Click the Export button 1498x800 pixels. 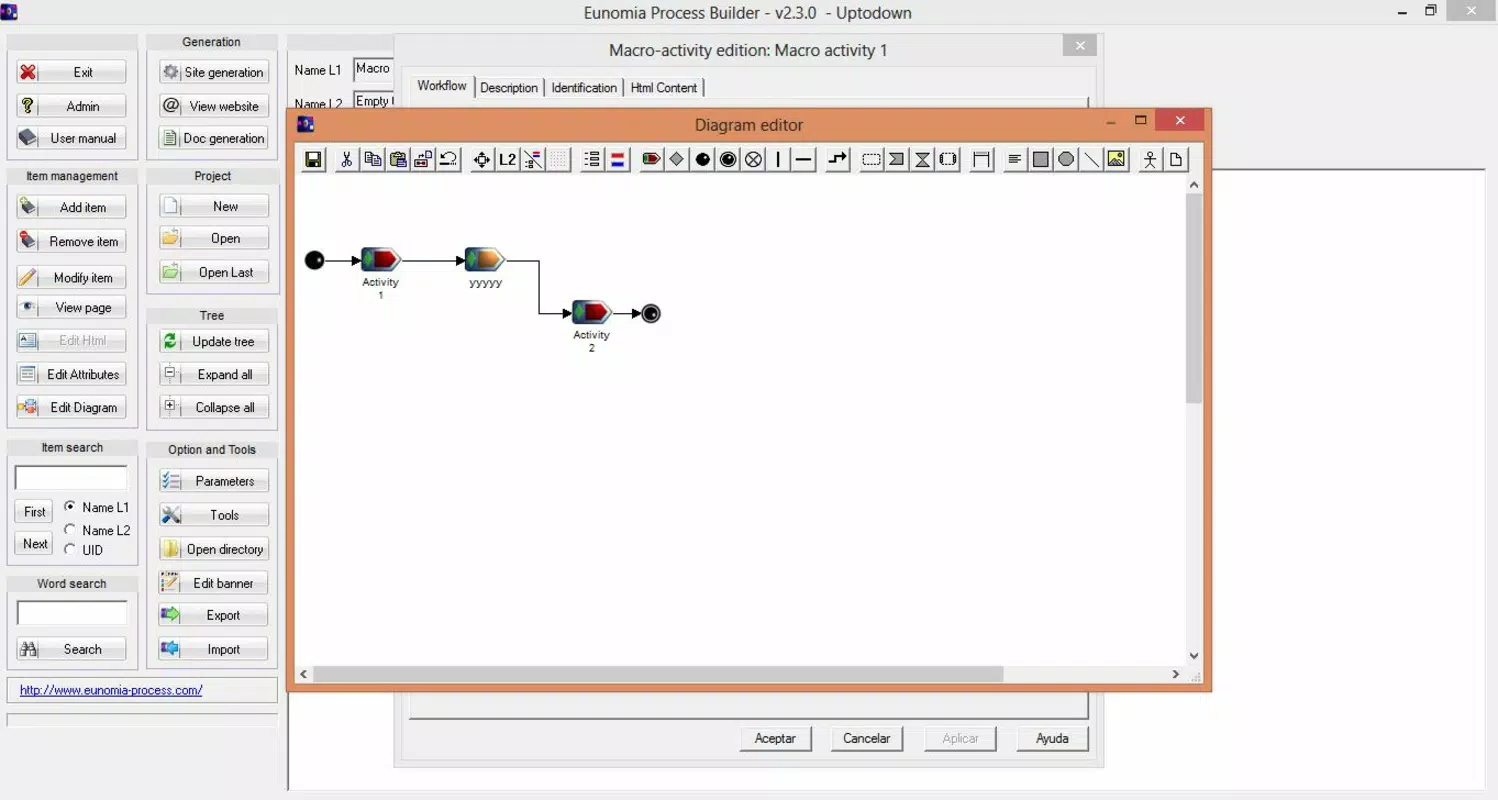click(x=213, y=615)
